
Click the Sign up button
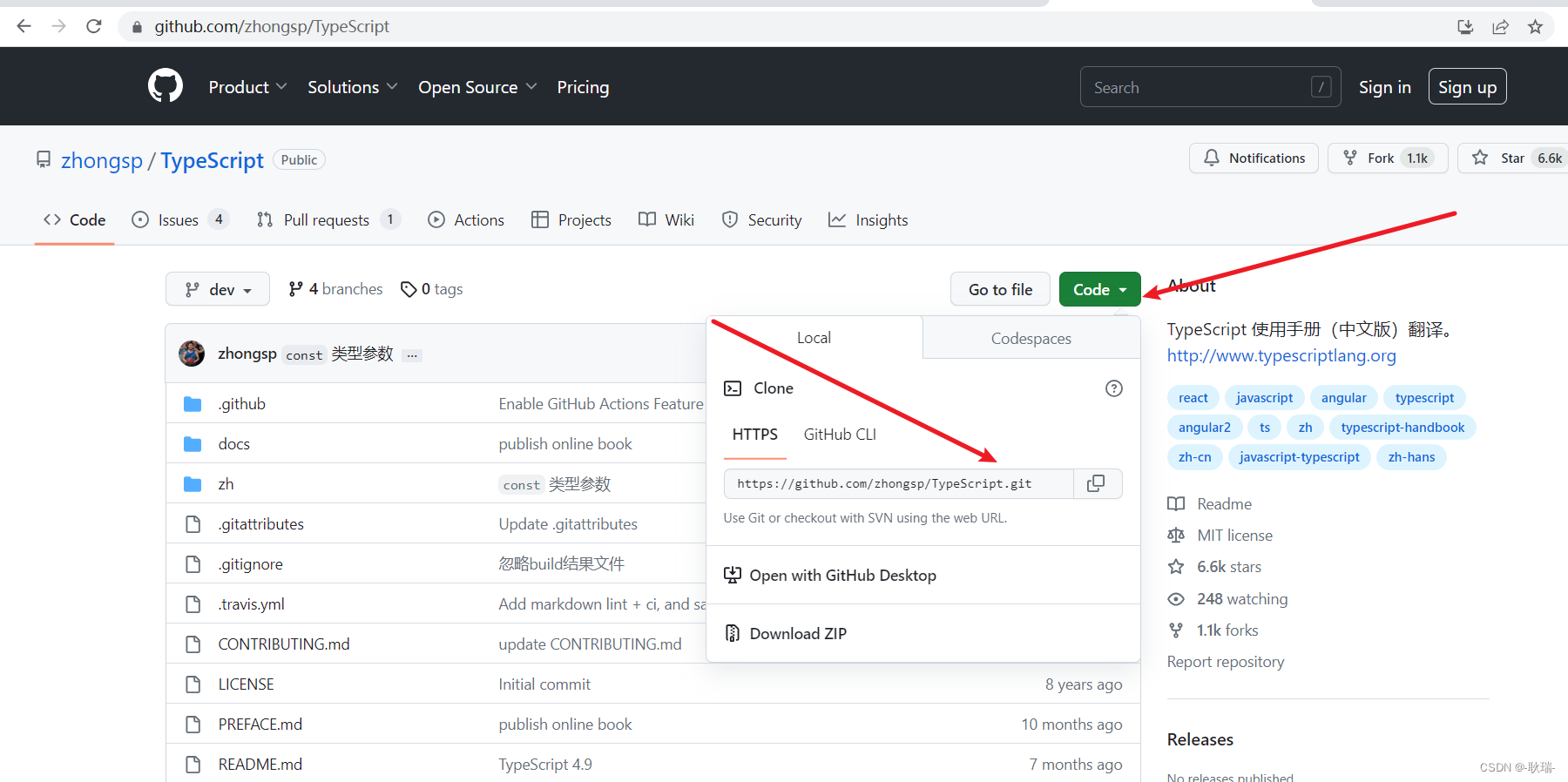click(1468, 87)
